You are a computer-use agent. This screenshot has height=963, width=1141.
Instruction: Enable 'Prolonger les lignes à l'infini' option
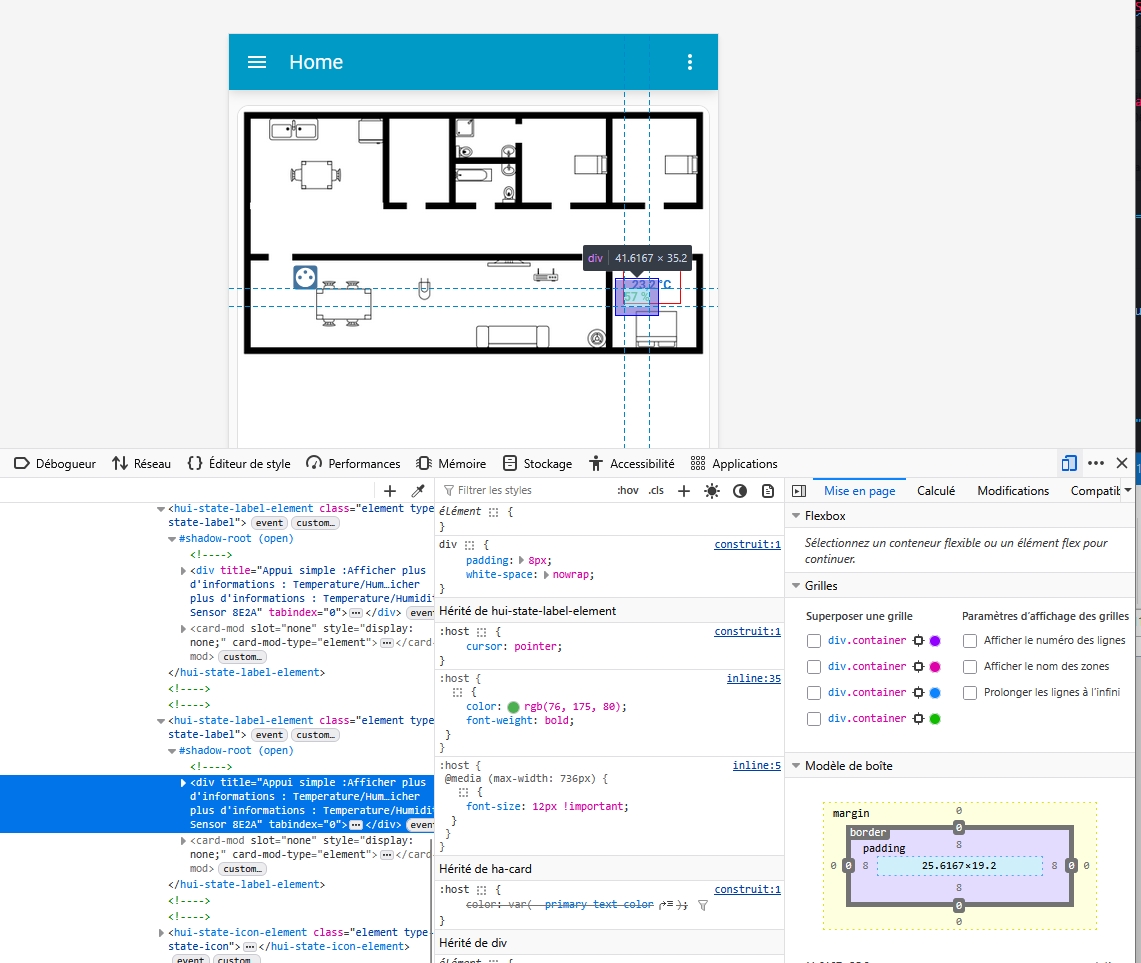[x=970, y=693]
